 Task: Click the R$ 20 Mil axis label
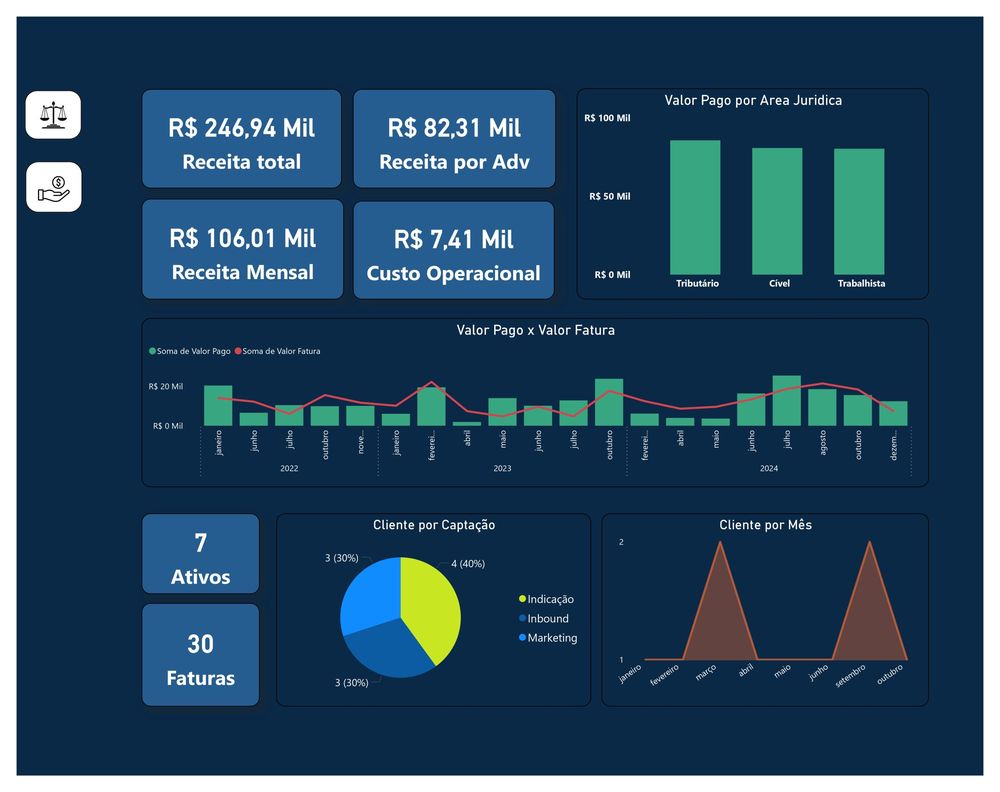tap(166, 386)
